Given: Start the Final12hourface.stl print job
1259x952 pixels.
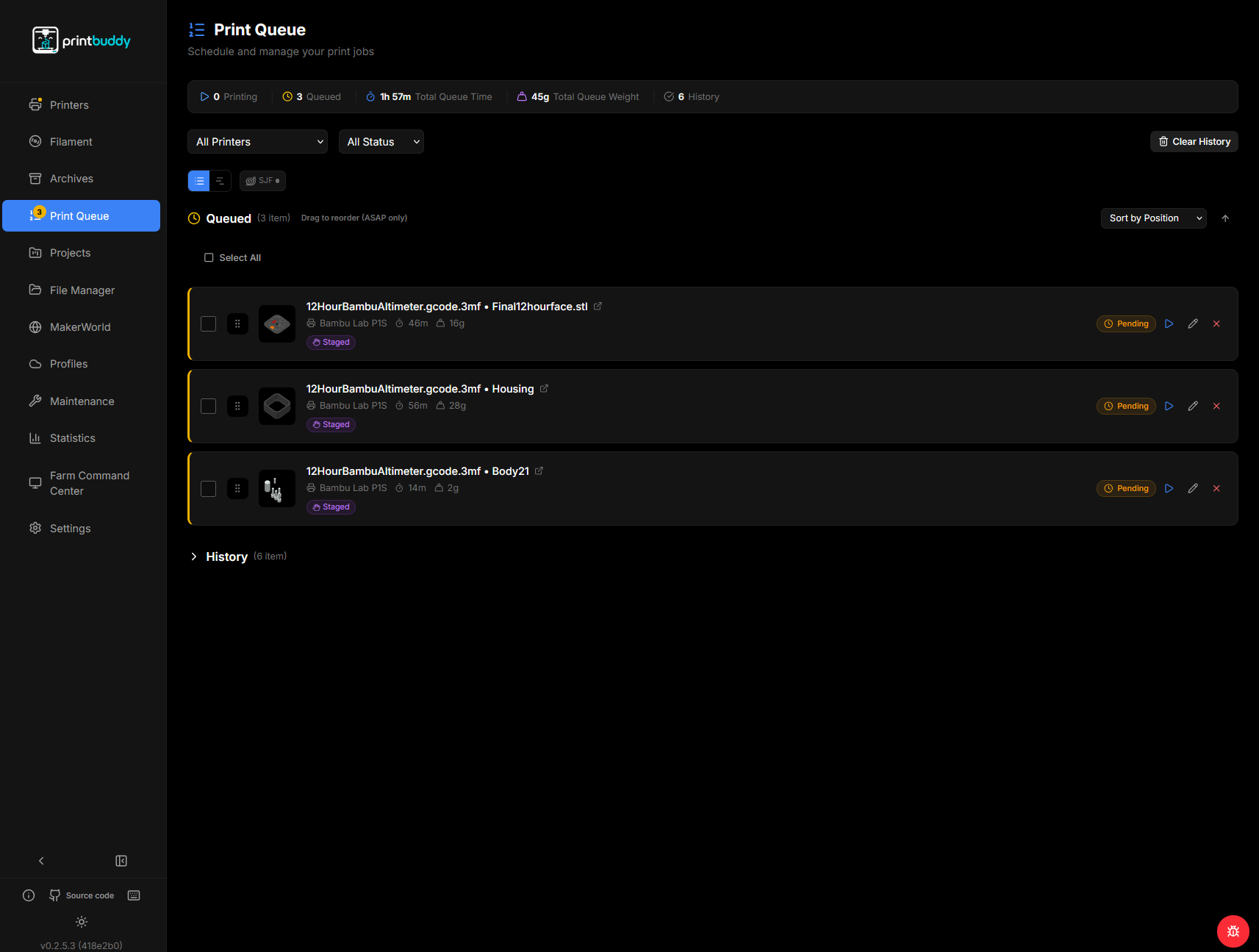Looking at the screenshot, I should tap(1169, 323).
